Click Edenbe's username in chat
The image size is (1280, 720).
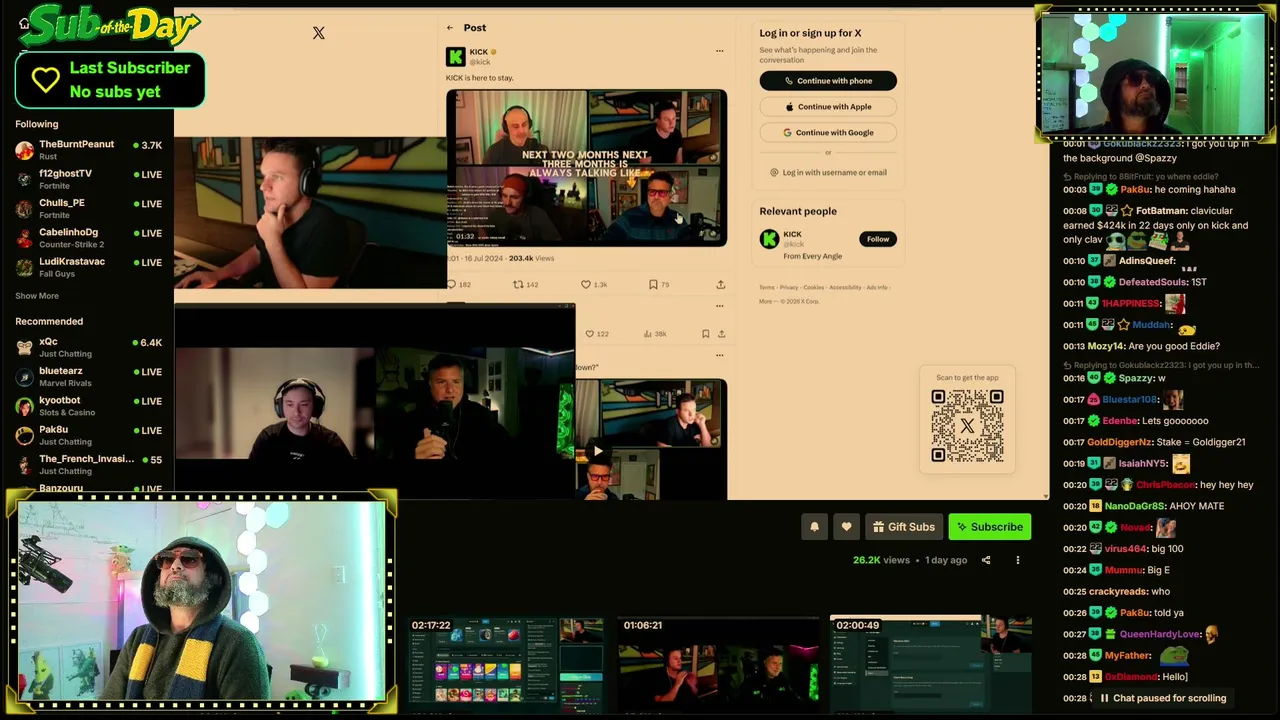click(1121, 421)
